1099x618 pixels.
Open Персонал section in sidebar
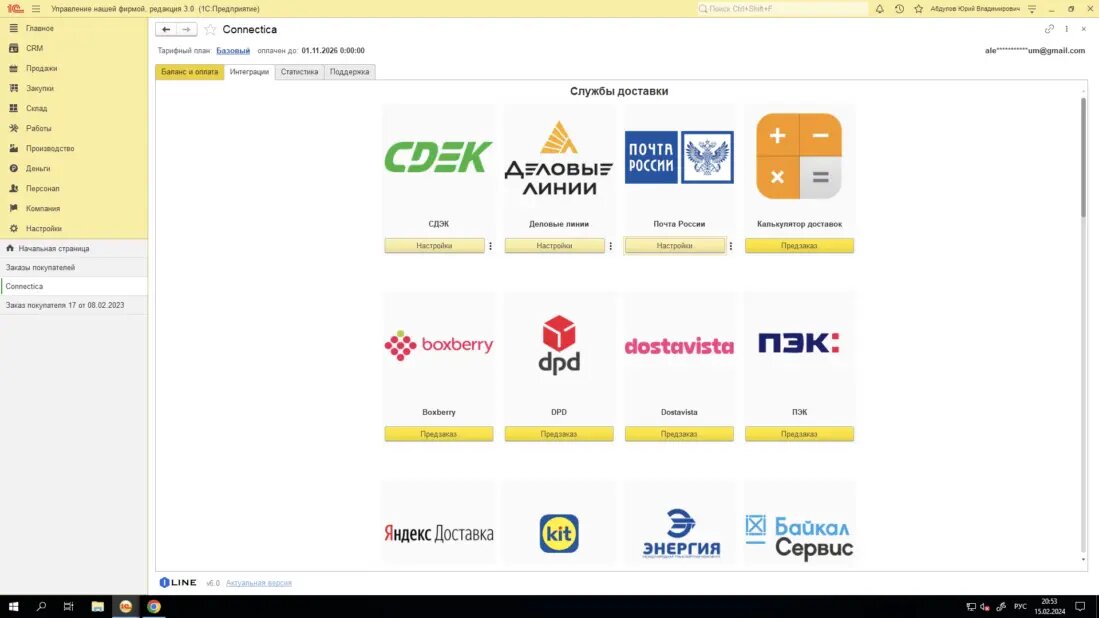click(74, 188)
